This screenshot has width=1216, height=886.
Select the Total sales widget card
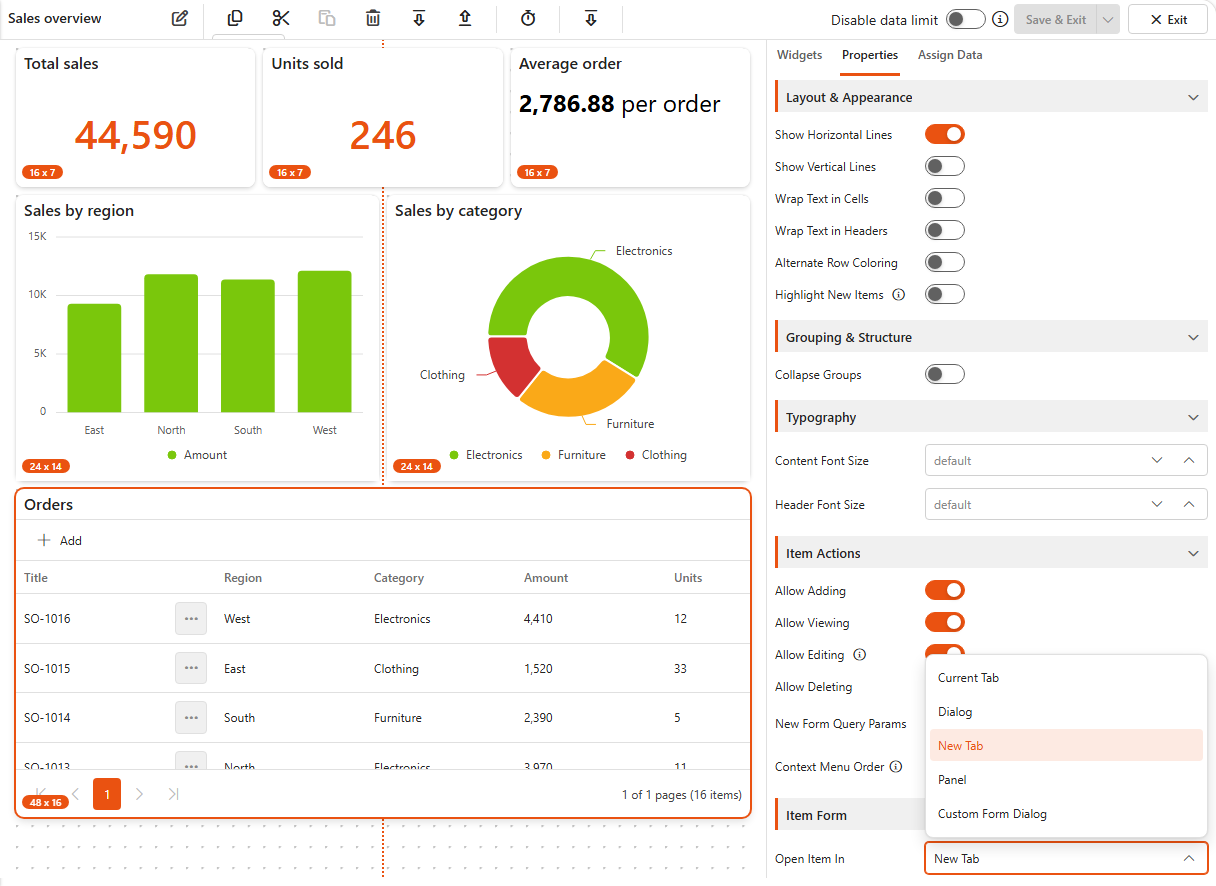(135, 117)
